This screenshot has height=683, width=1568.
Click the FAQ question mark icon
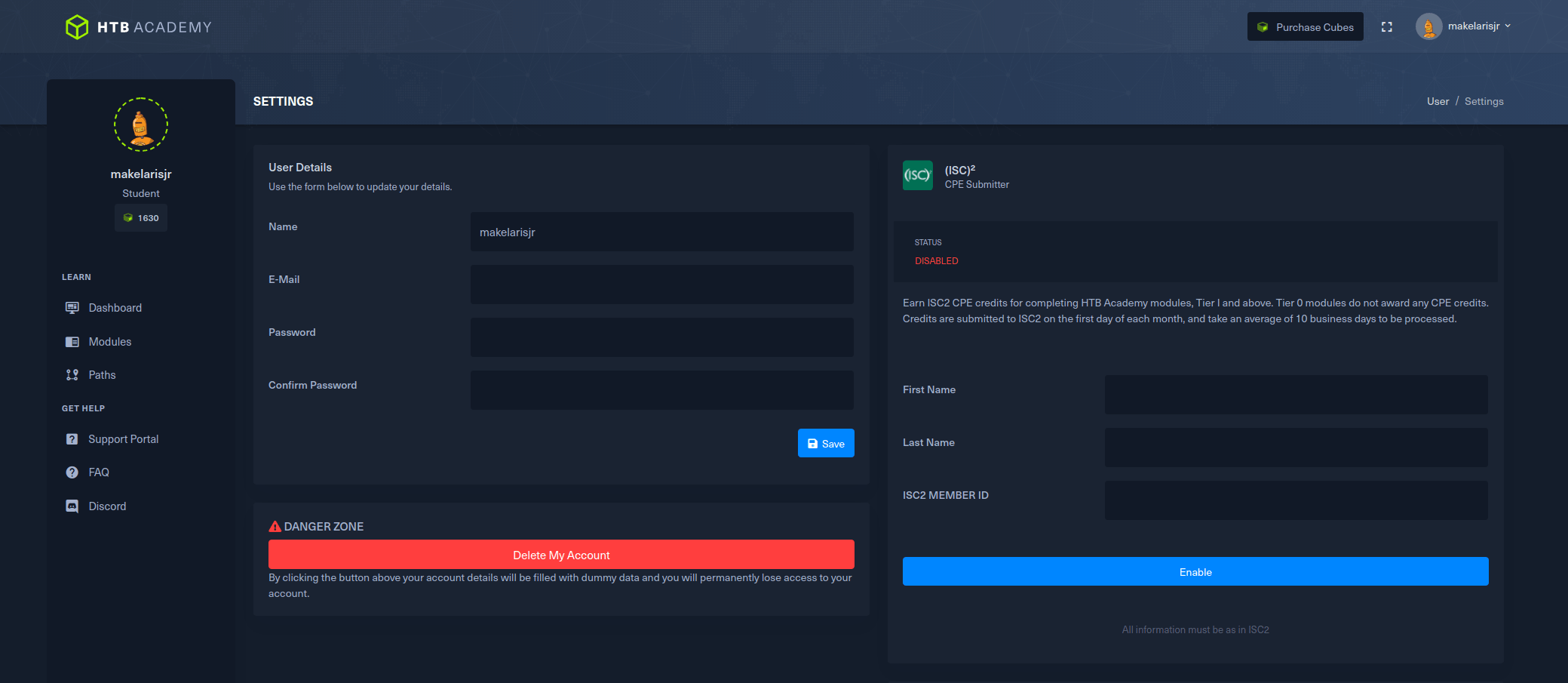click(72, 472)
